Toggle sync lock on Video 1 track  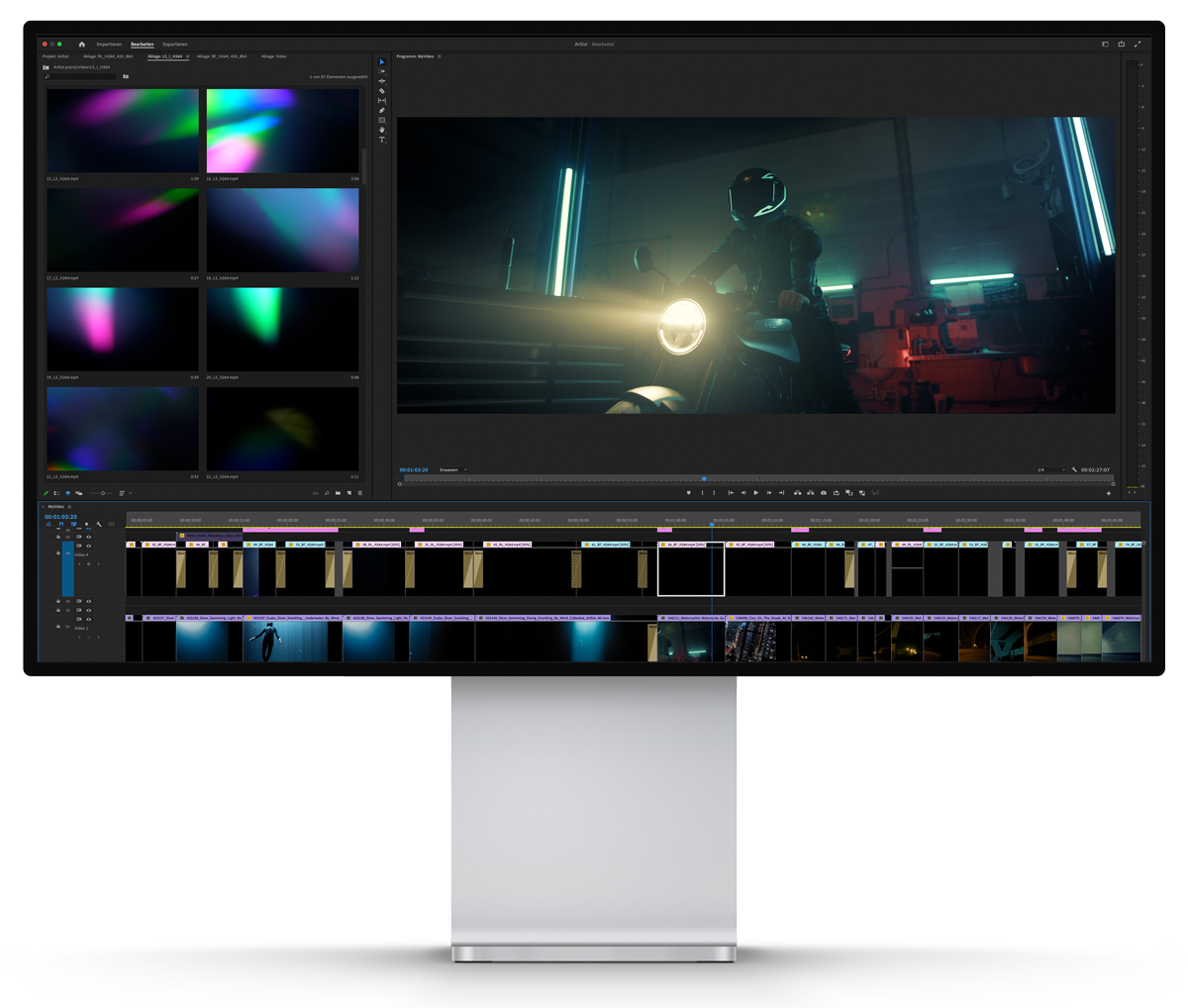point(79,619)
